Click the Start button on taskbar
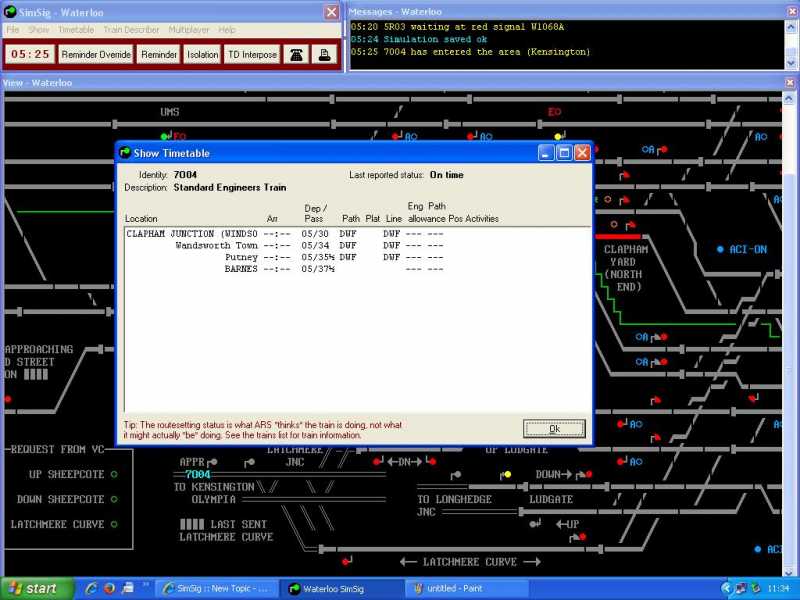 (x=37, y=589)
